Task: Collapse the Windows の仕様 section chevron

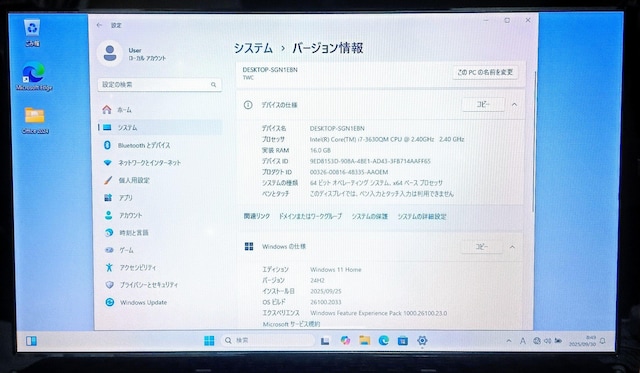Action: pyautogui.click(x=512, y=247)
